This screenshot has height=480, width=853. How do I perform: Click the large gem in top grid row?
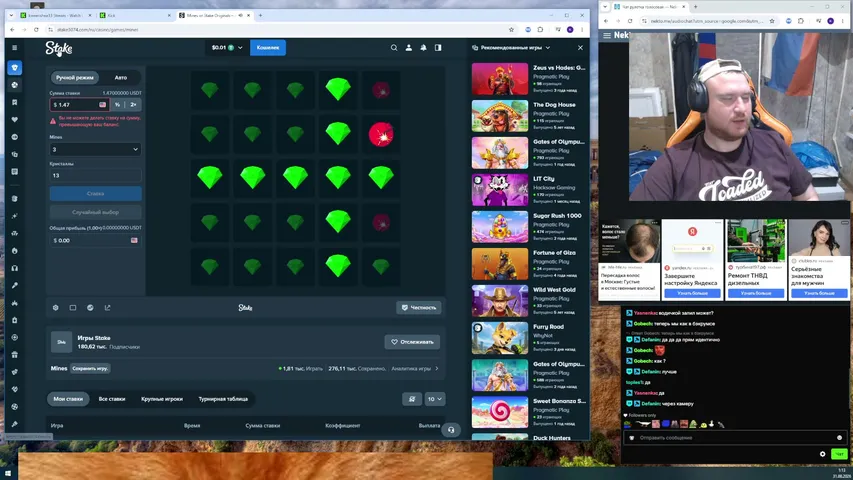click(x=338, y=89)
